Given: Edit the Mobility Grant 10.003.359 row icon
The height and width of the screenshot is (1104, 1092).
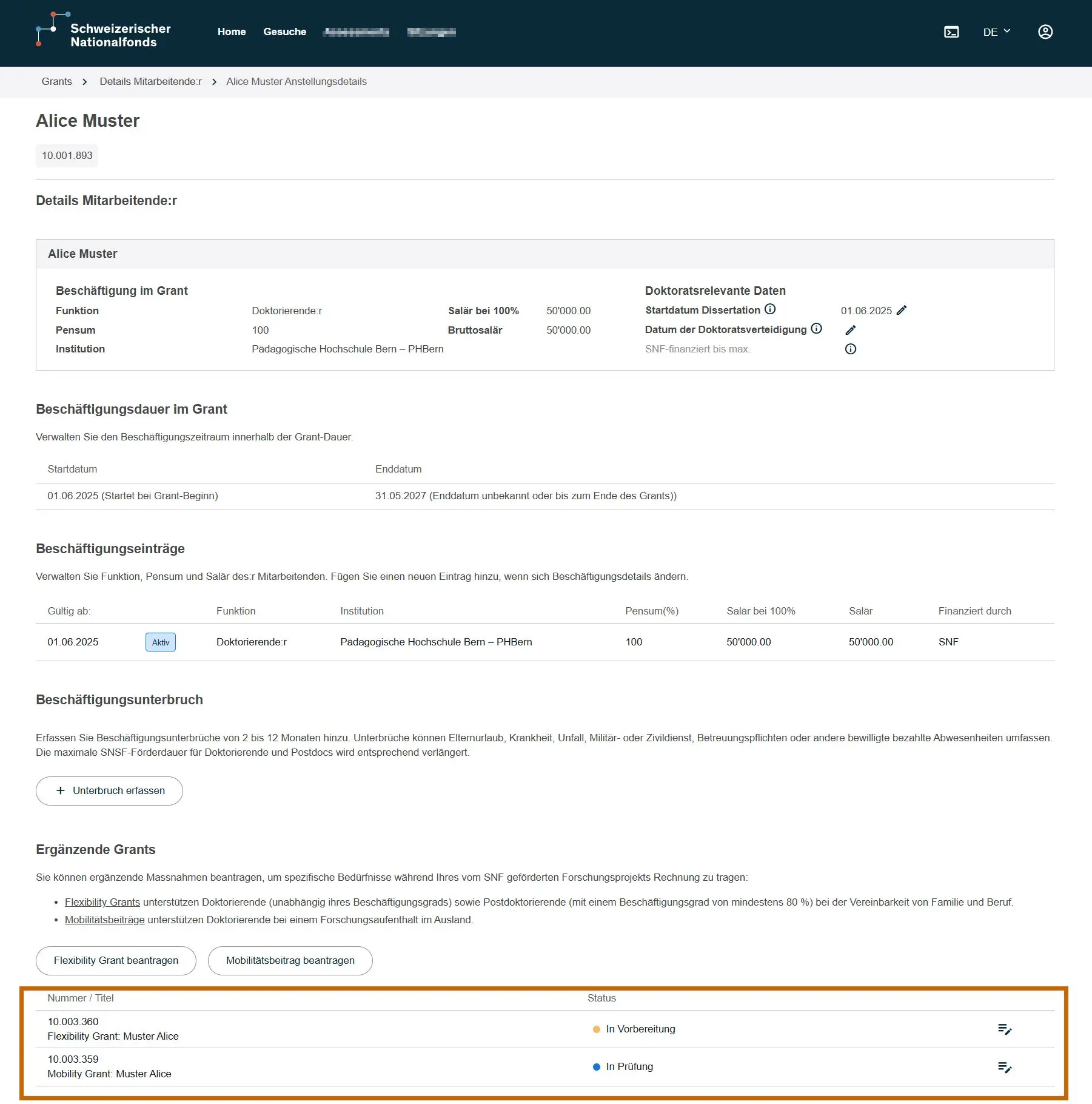Looking at the screenshot, I should (1005, 1067).
